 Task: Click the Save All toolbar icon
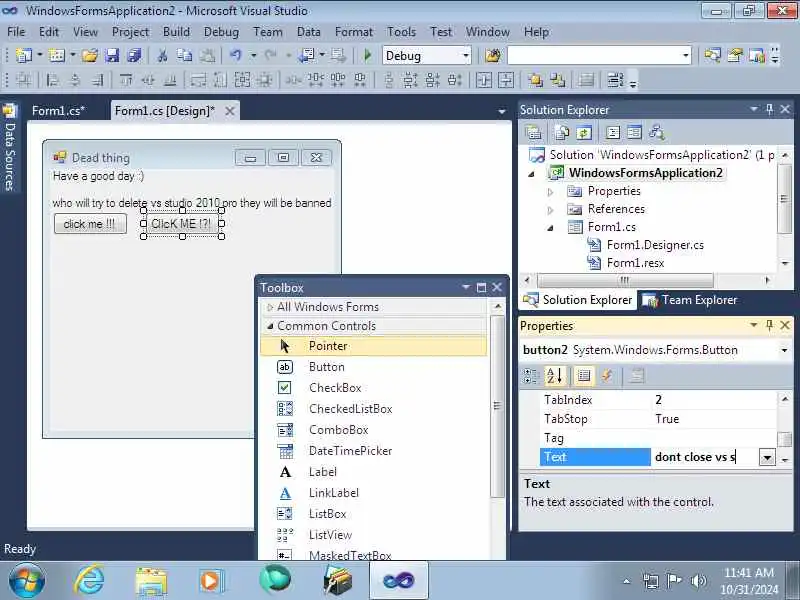click(x=134, y=55)
